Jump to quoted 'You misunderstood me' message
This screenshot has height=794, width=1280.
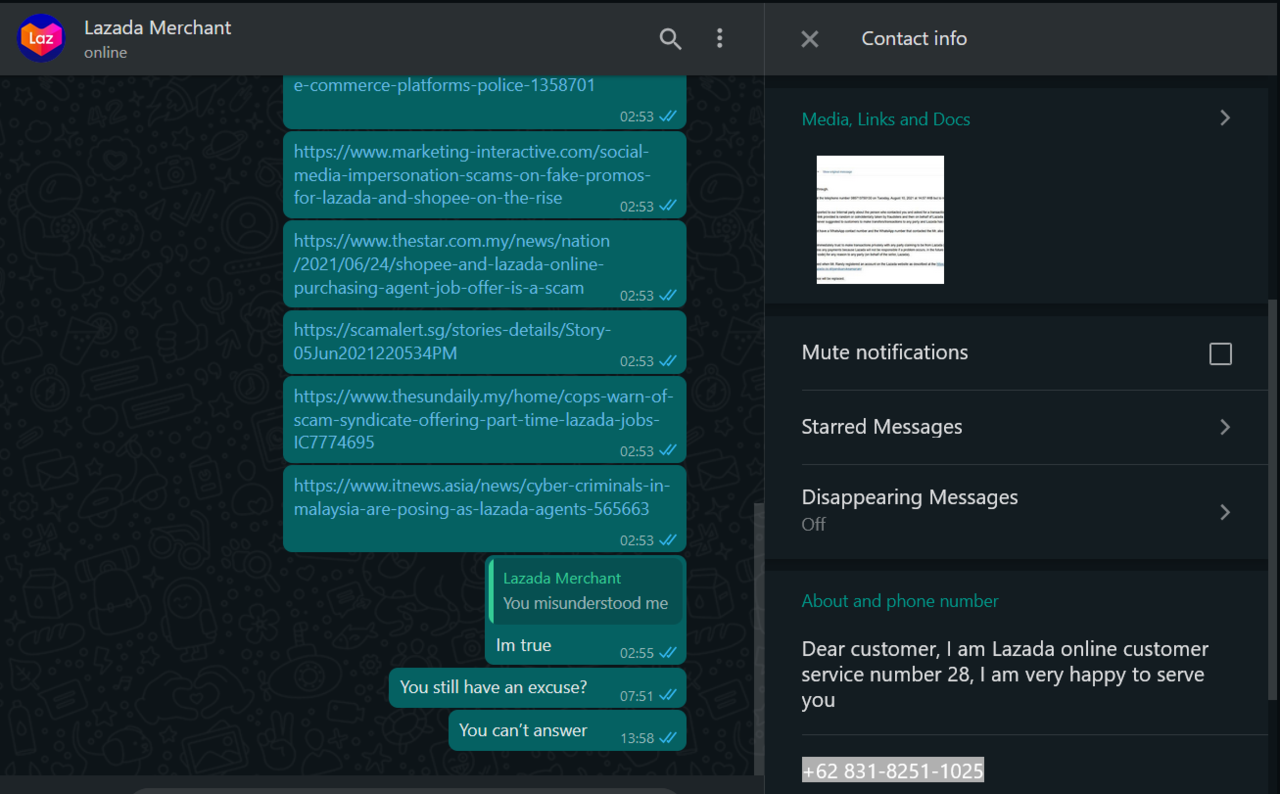click(x=586, y=591)
